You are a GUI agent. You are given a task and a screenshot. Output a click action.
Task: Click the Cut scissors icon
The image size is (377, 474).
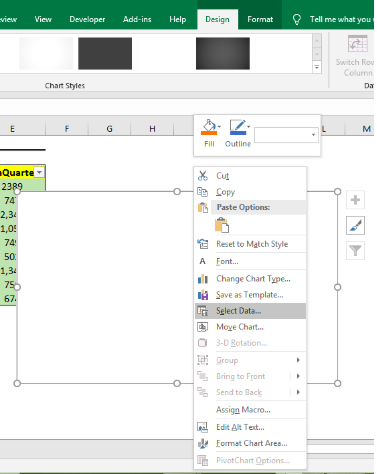click(x=203, y=176)
